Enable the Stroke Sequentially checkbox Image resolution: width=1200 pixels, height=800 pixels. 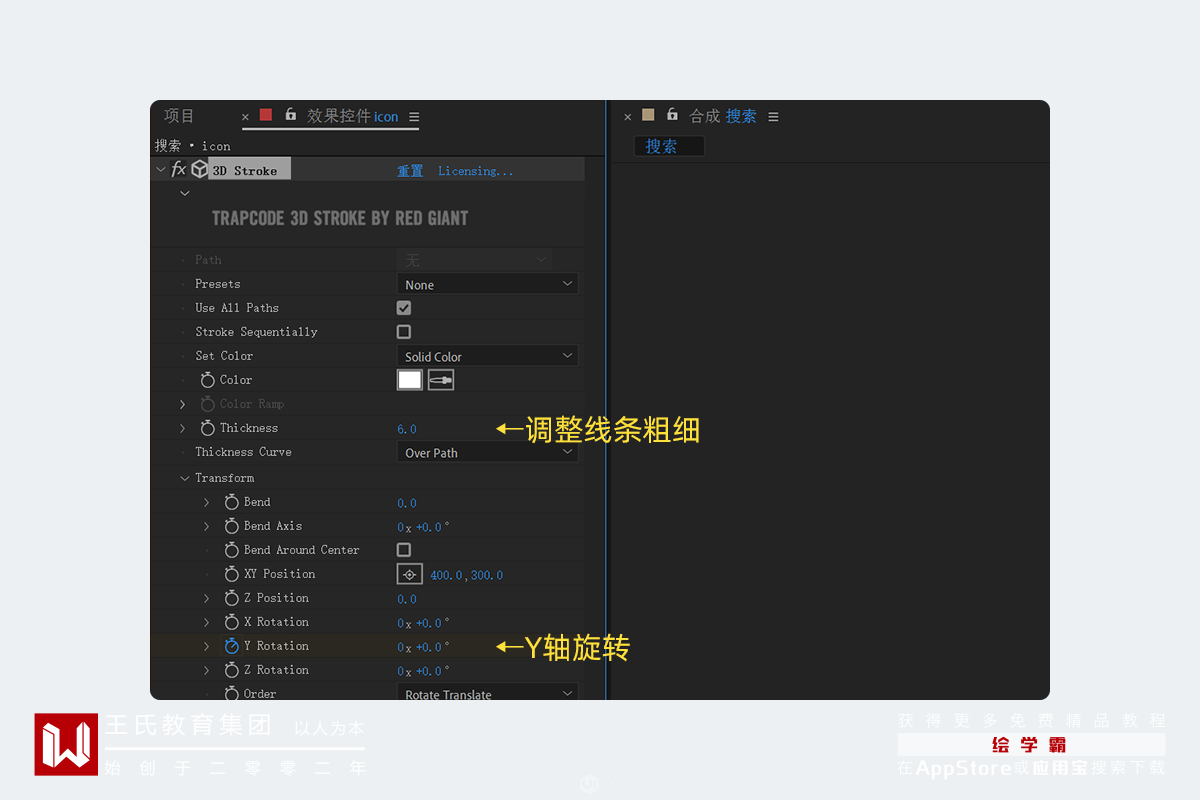pyautogui.click(x=404, y=332)
